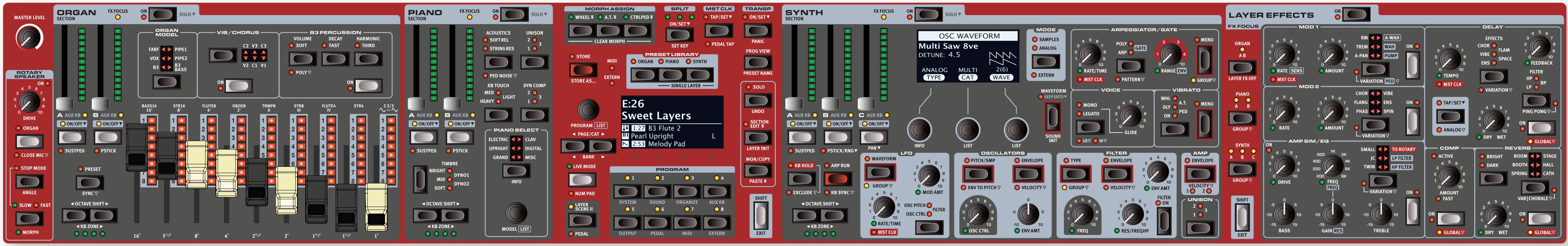The width and height of the screenshot is (1568, 246).
Task: Click the Organ section A level fader
Action: [x=64, y=103]
